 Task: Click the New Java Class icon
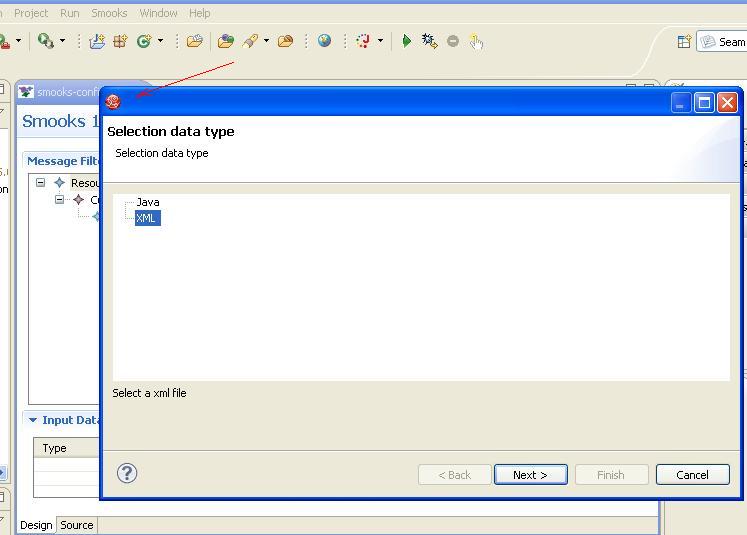click(143, 41)
